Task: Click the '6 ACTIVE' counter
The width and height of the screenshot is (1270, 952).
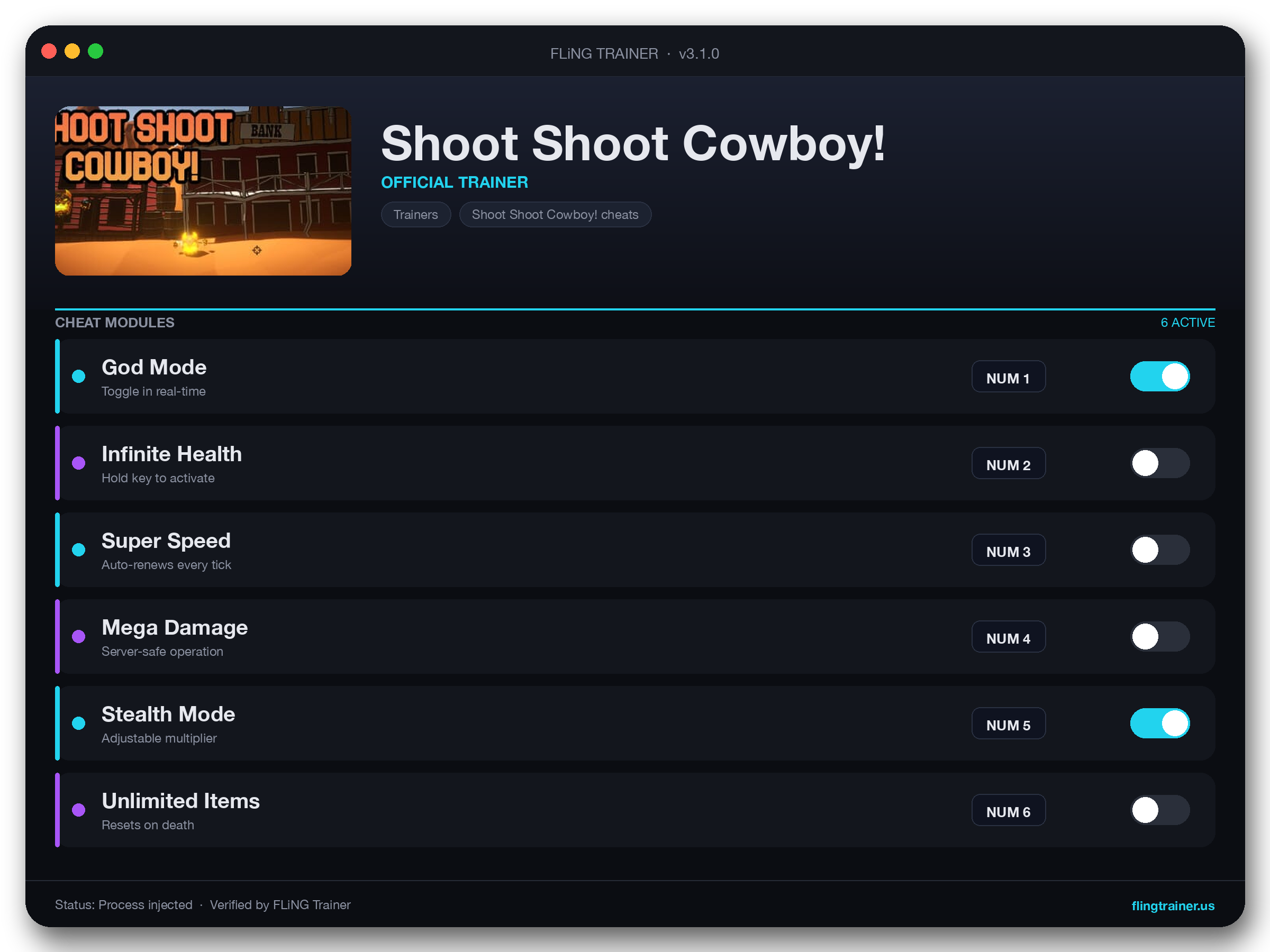Action: tap(1187, 323)
